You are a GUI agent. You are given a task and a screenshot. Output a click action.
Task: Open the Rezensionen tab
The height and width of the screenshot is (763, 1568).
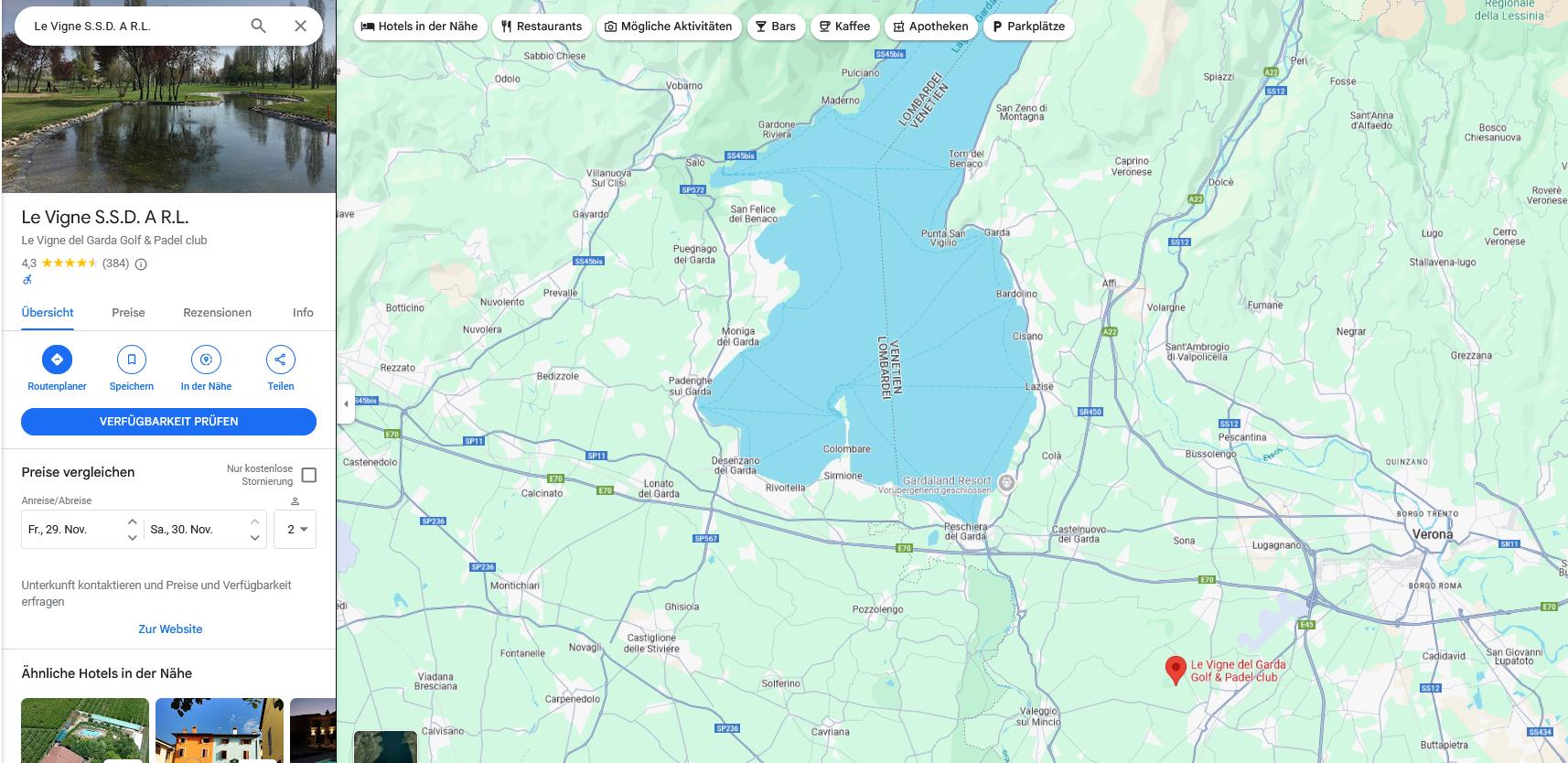click(217, 313)
